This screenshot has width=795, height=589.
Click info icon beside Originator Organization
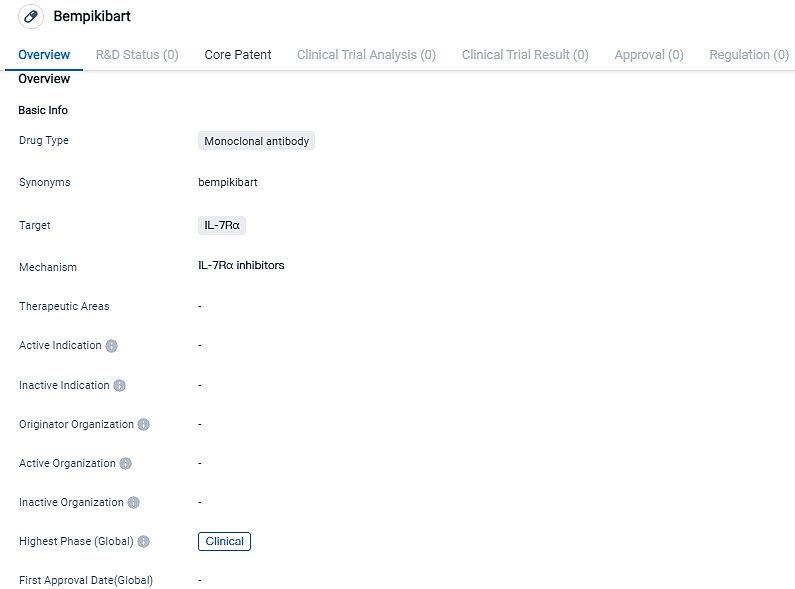143,425
